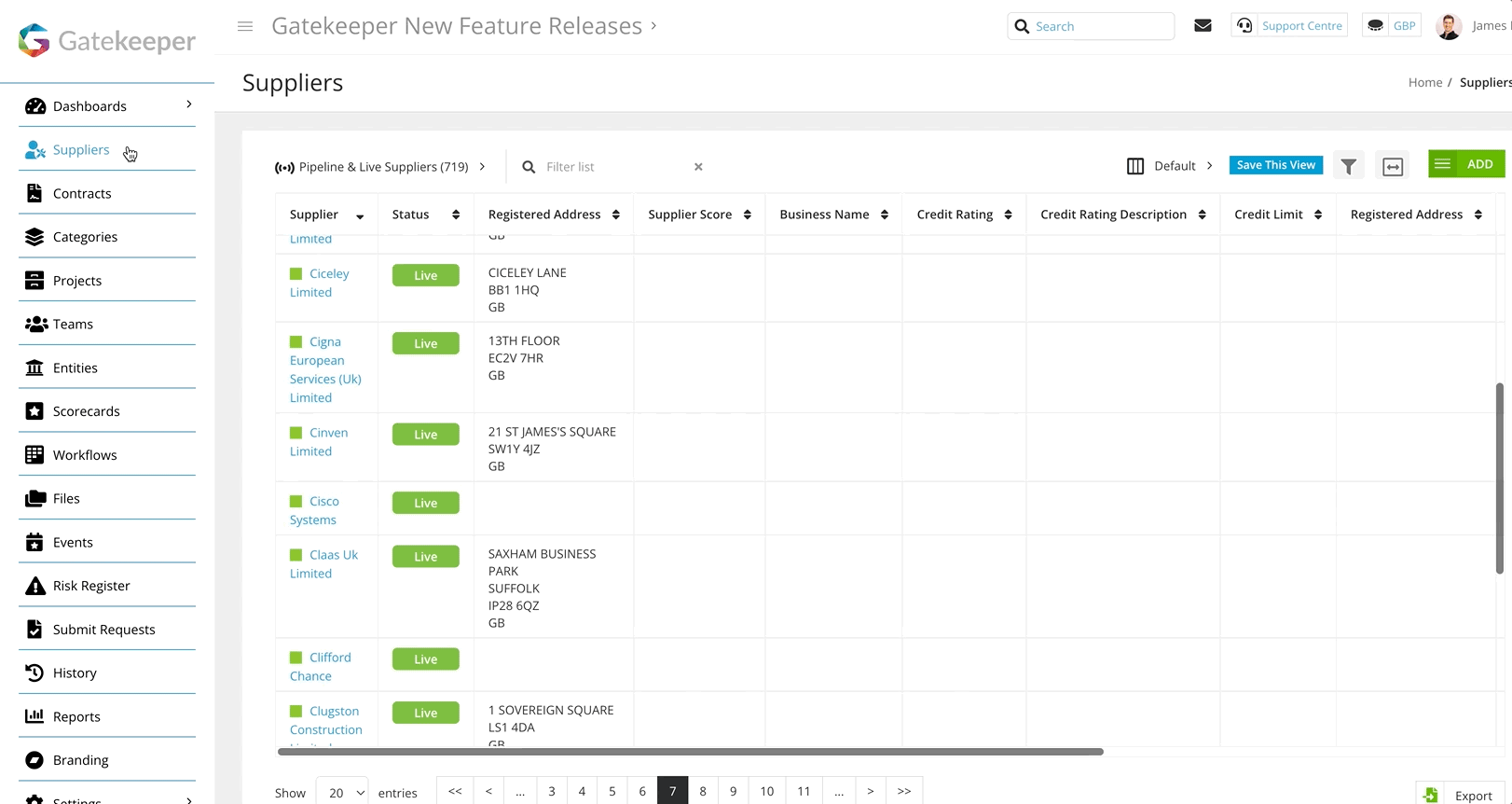Image resolution: width=1512 pixels, height=804 pixels.
Task: Open the entries-per-page dropdown showing 20
Action: point(342,793)
